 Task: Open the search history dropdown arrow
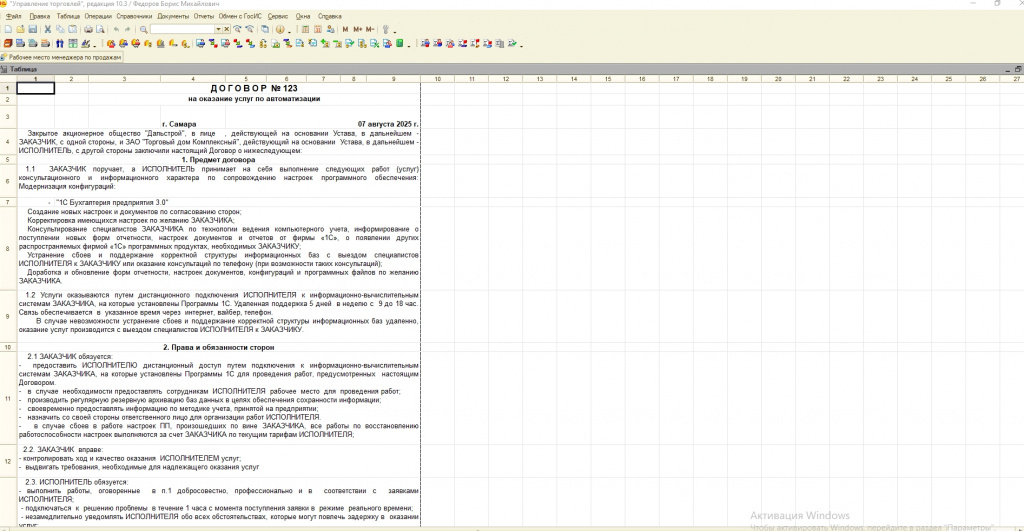tap(218, 29)
